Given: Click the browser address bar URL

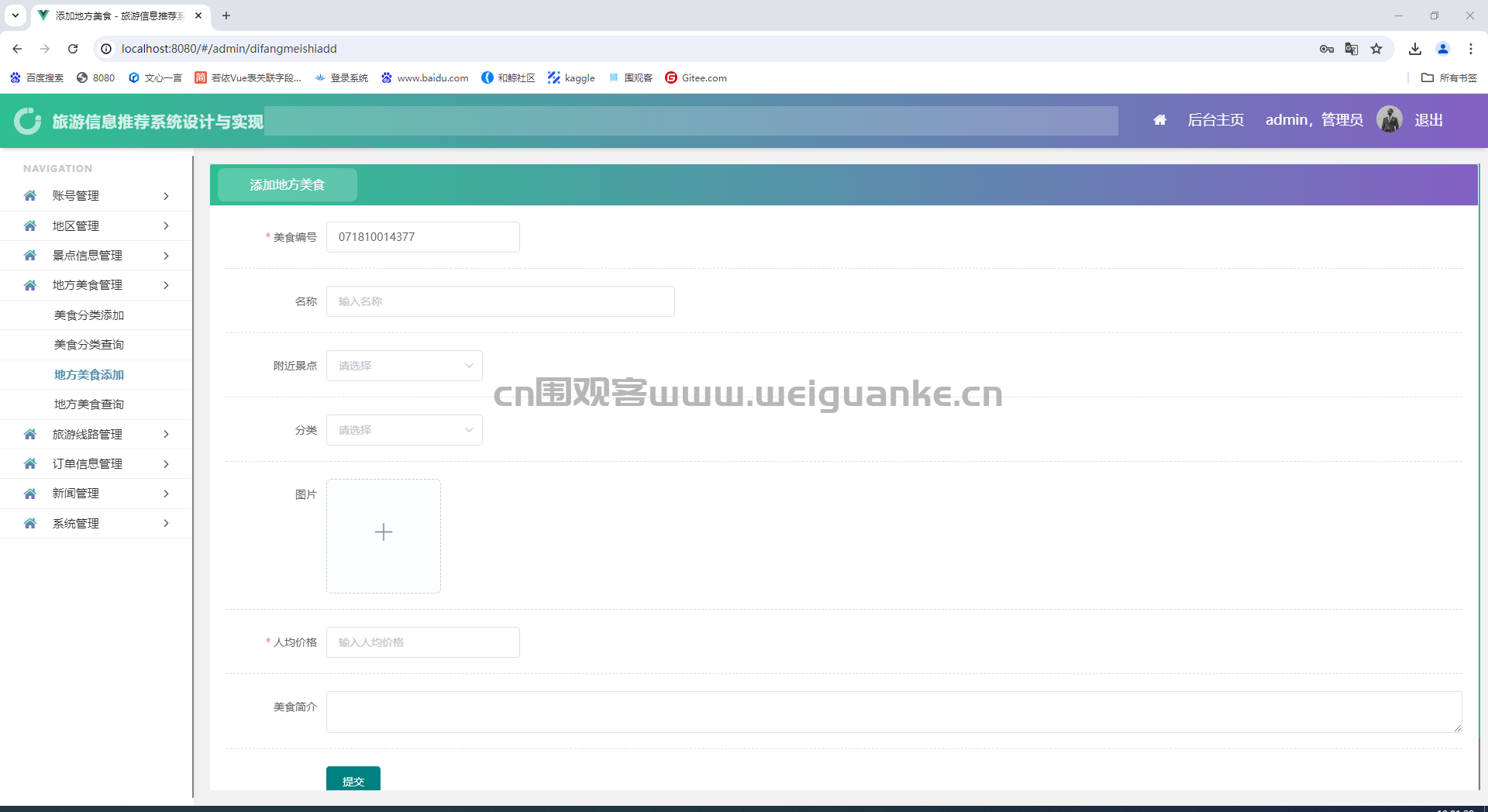Looking at the screenshot, I should click(x=229, y=49).
